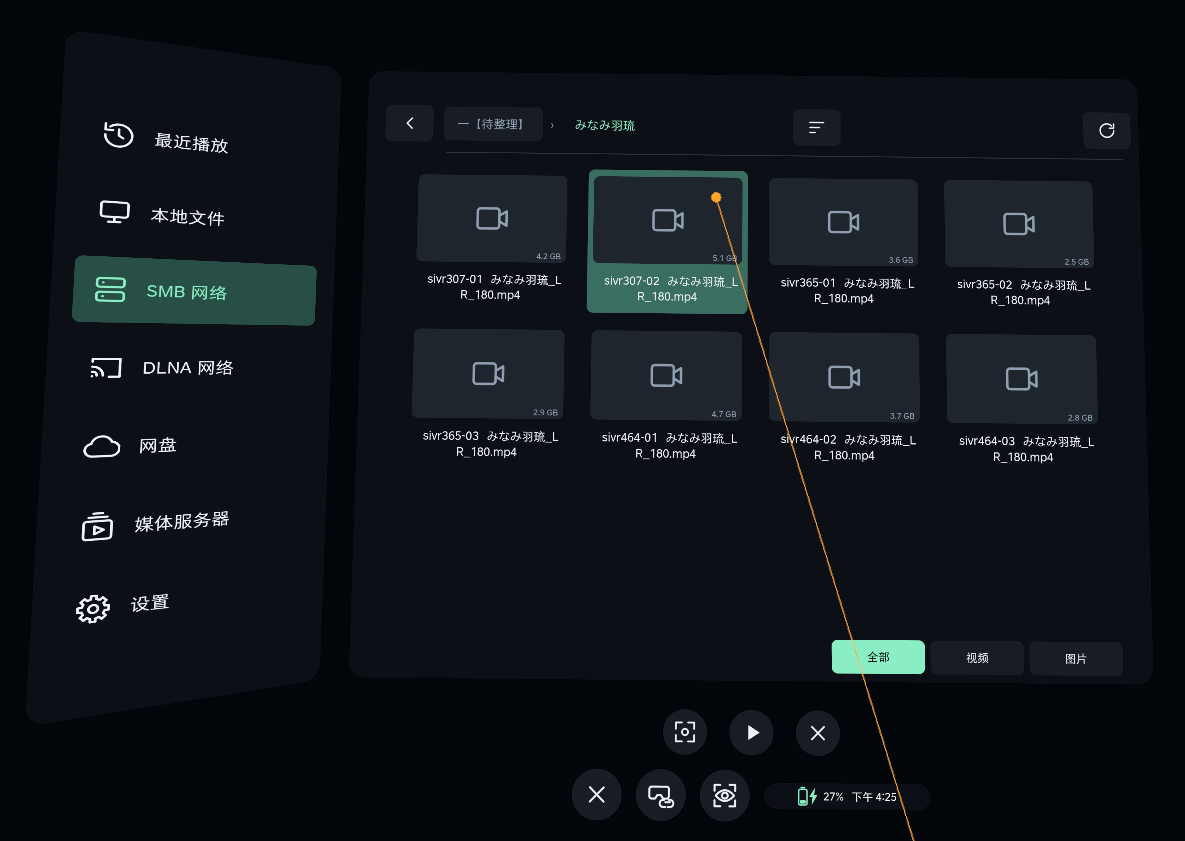1185x841 pixels.
Task: Choose the sivr464-03 video file
Action: [1022, 400]
